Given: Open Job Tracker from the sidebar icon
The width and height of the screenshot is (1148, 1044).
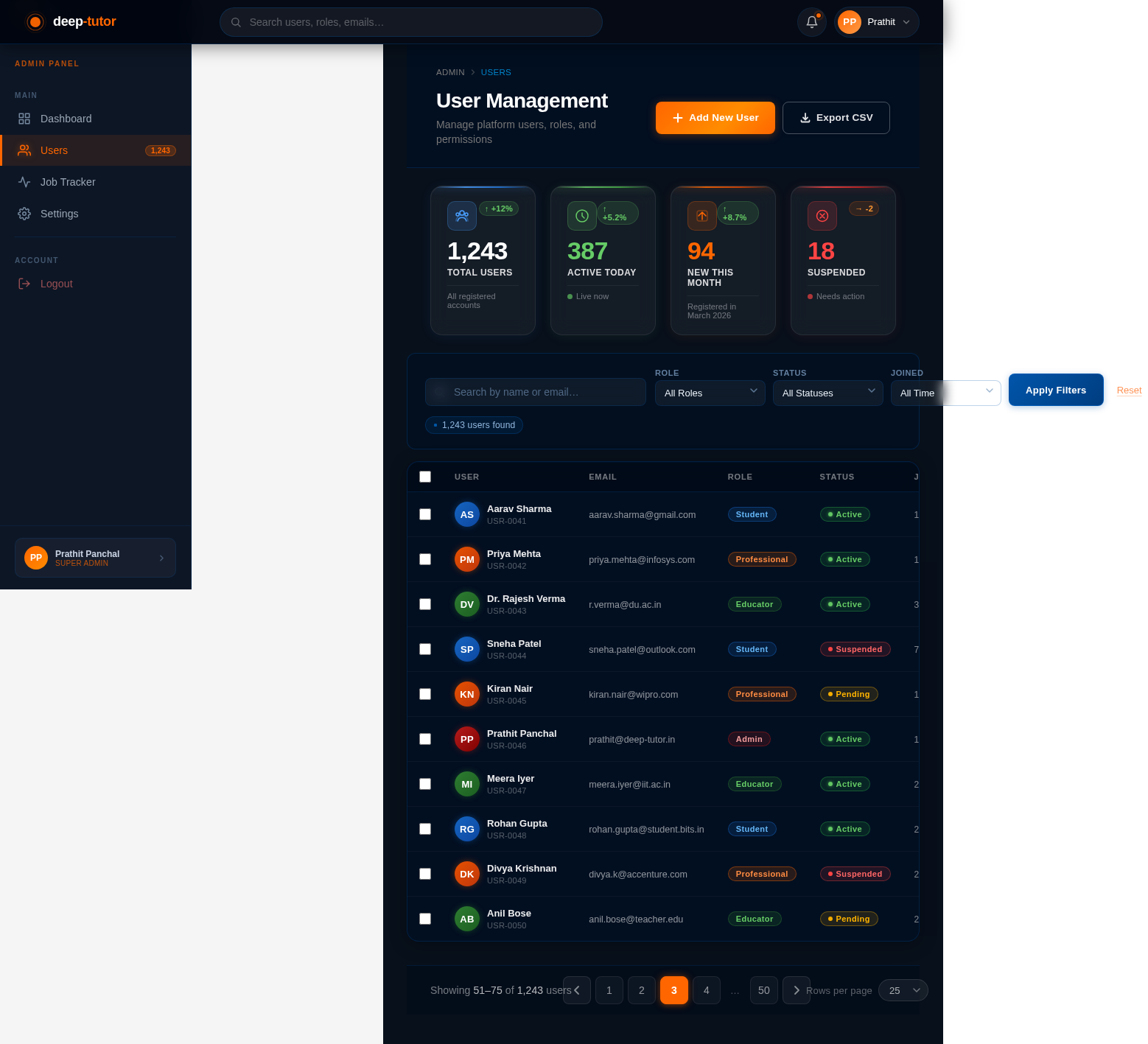Looking at the screenshot, I should pyautogui.click(x=24, y=182).
